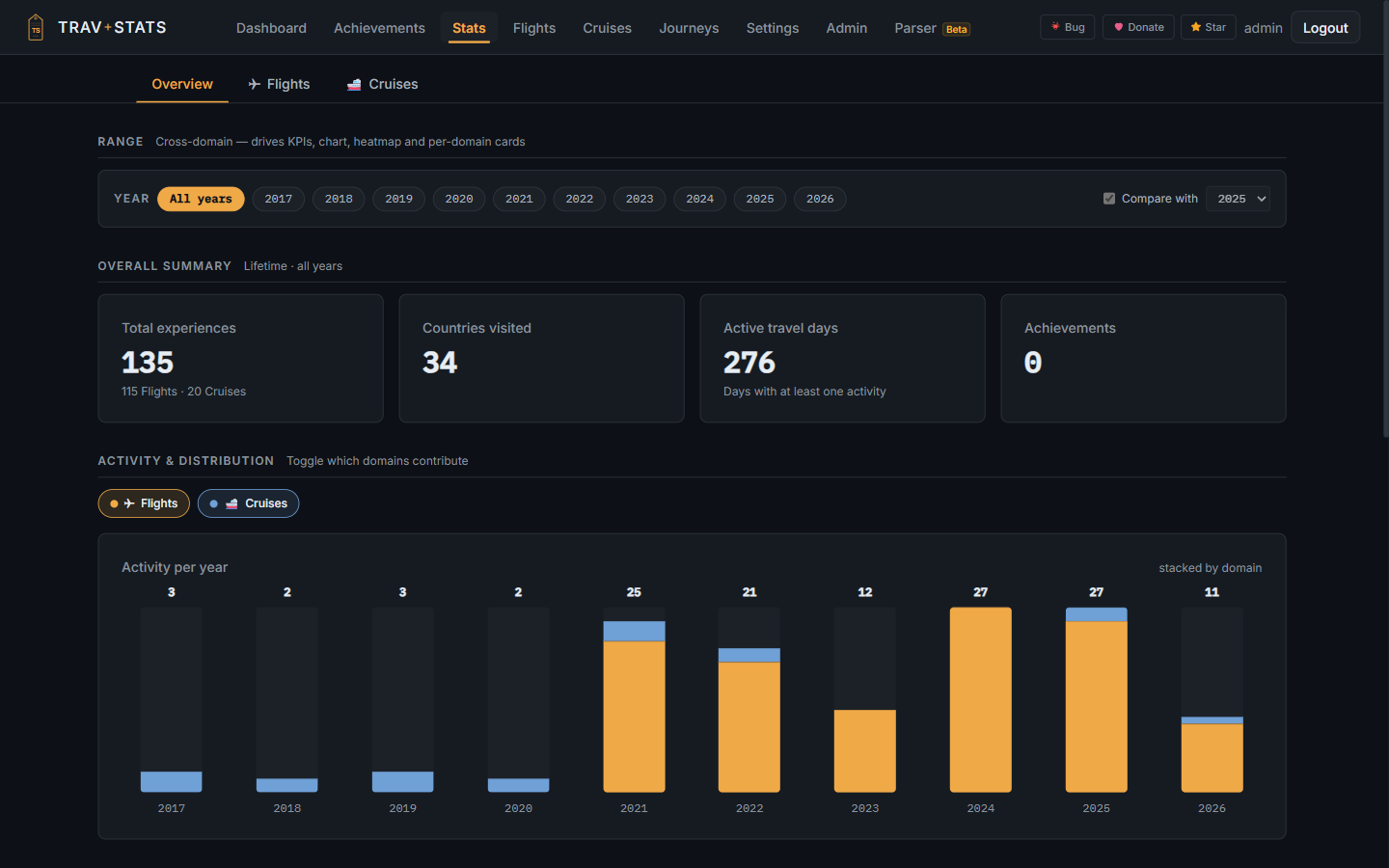The width and height of the screenshot is (1389, 868).
Task: Click 'stacked by domain' label
Action: click(x=1211, y=568)
